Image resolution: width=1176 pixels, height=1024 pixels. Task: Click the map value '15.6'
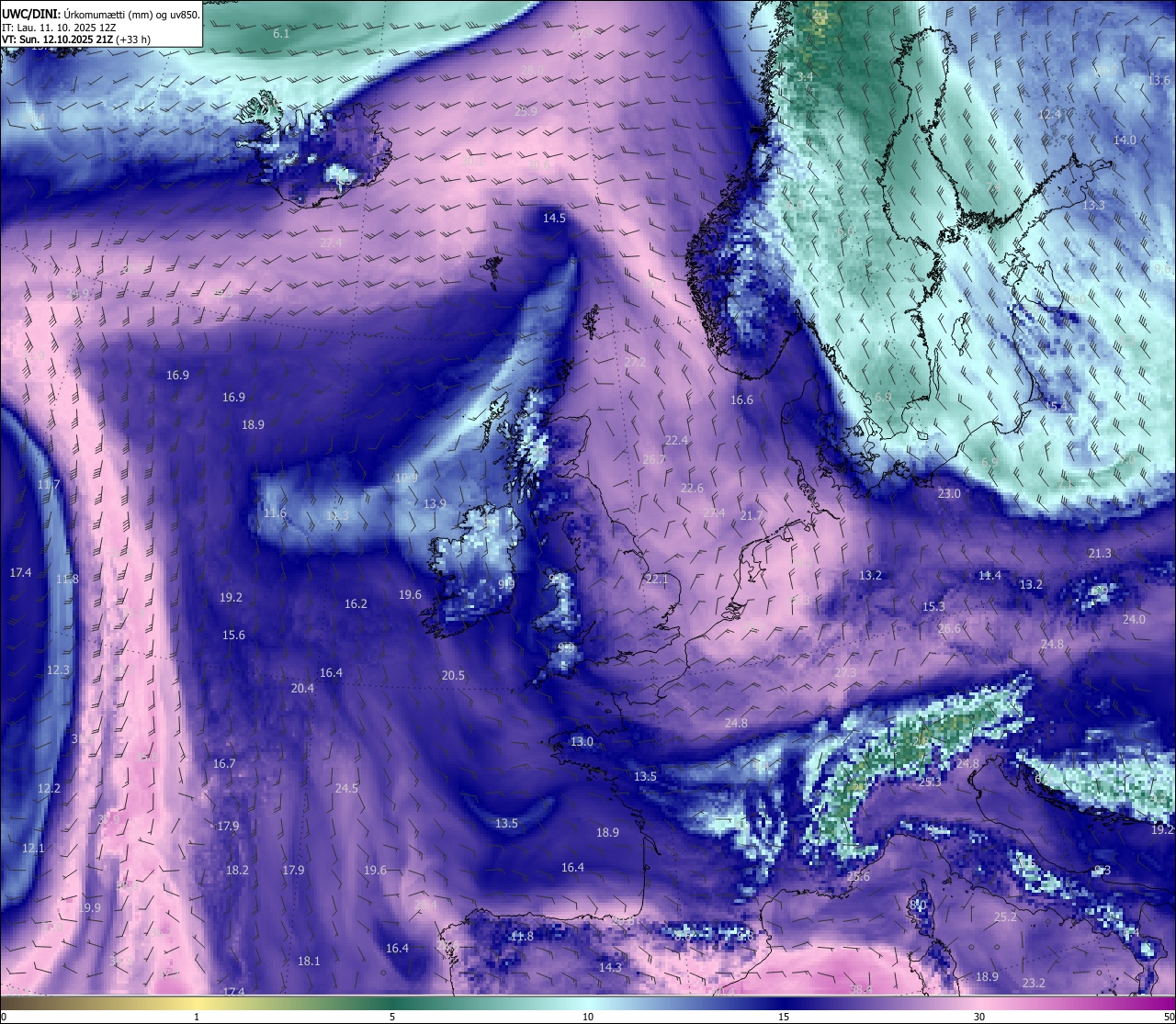point(233,635)
